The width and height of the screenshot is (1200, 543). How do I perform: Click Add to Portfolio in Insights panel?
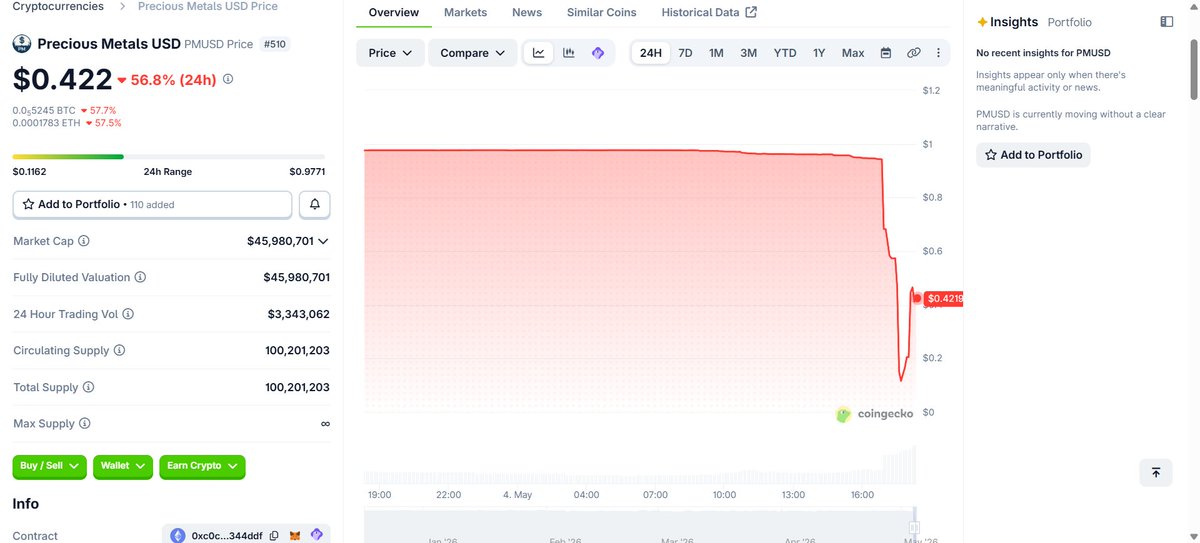point(1033,155)
